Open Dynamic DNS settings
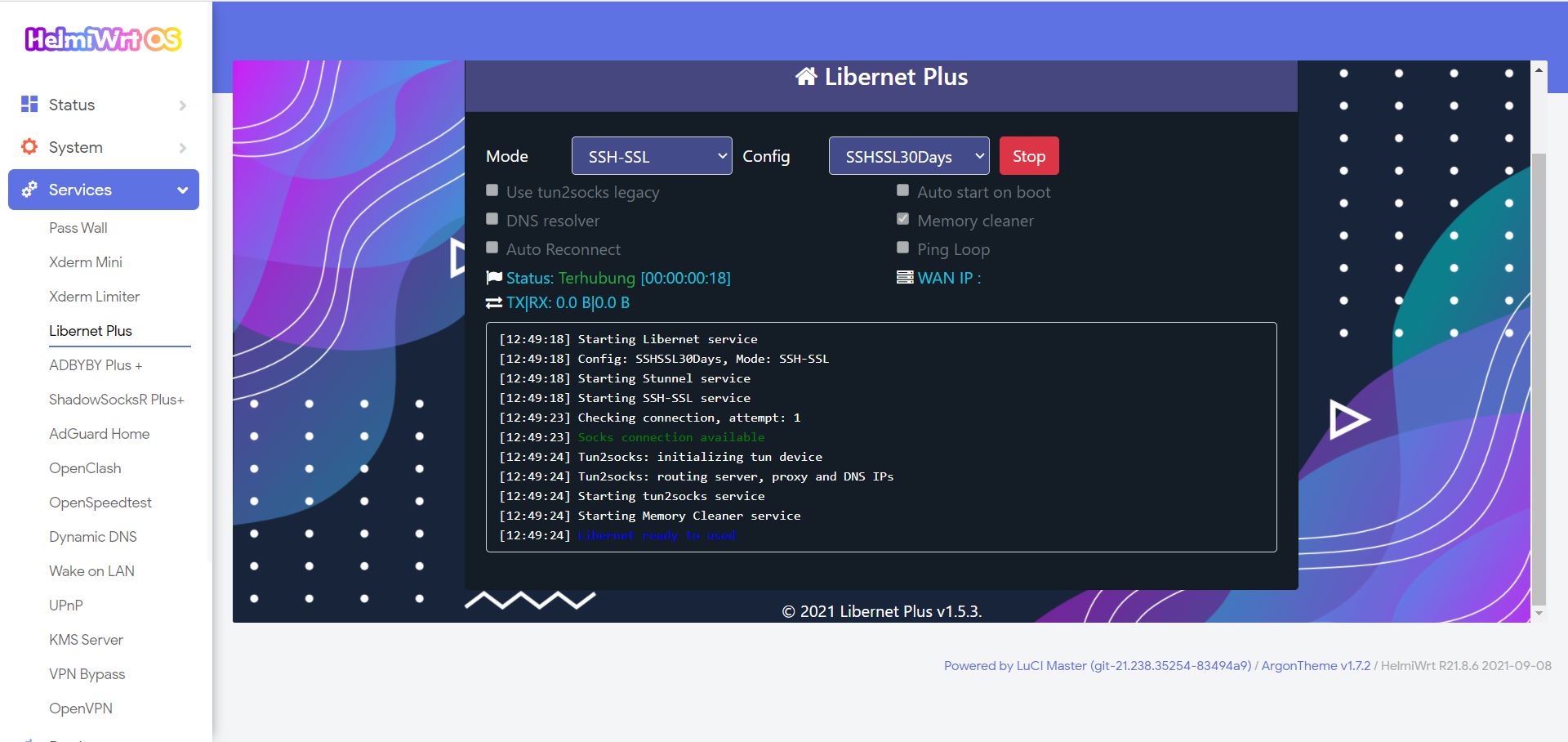The width and height of the screenshot is (1568, 742). pyautogui.click(x=93, y=537)
